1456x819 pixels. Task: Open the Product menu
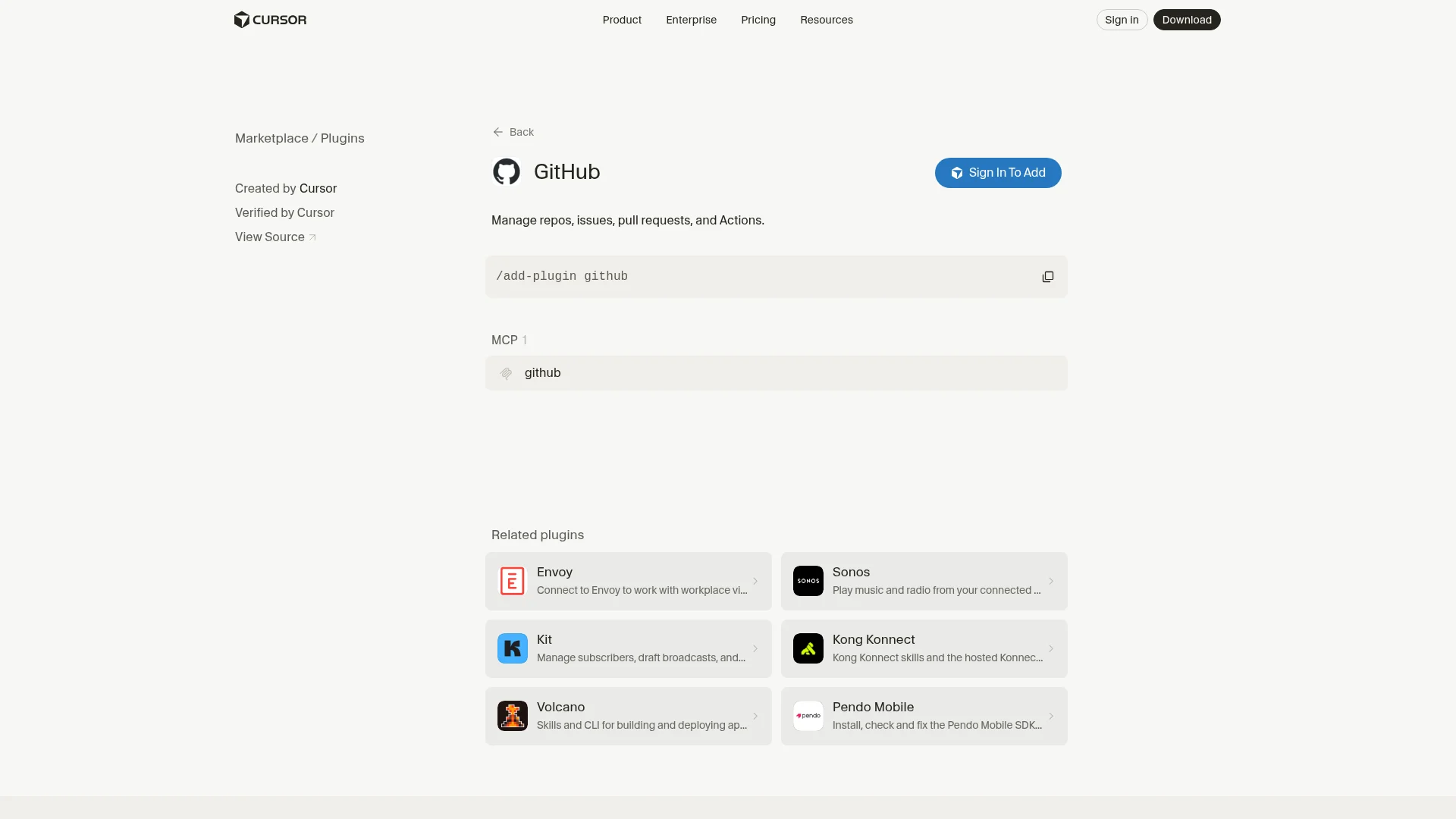(622, 20)
